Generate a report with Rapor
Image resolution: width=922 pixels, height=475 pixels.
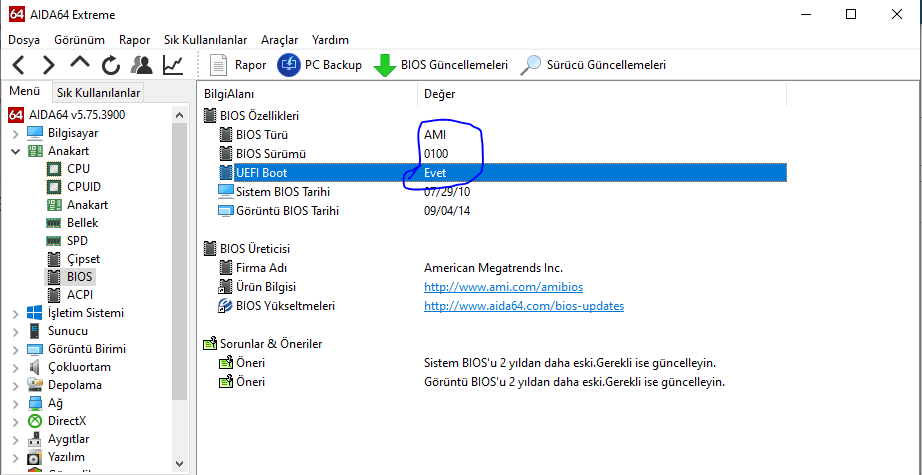tap(238, 65)
